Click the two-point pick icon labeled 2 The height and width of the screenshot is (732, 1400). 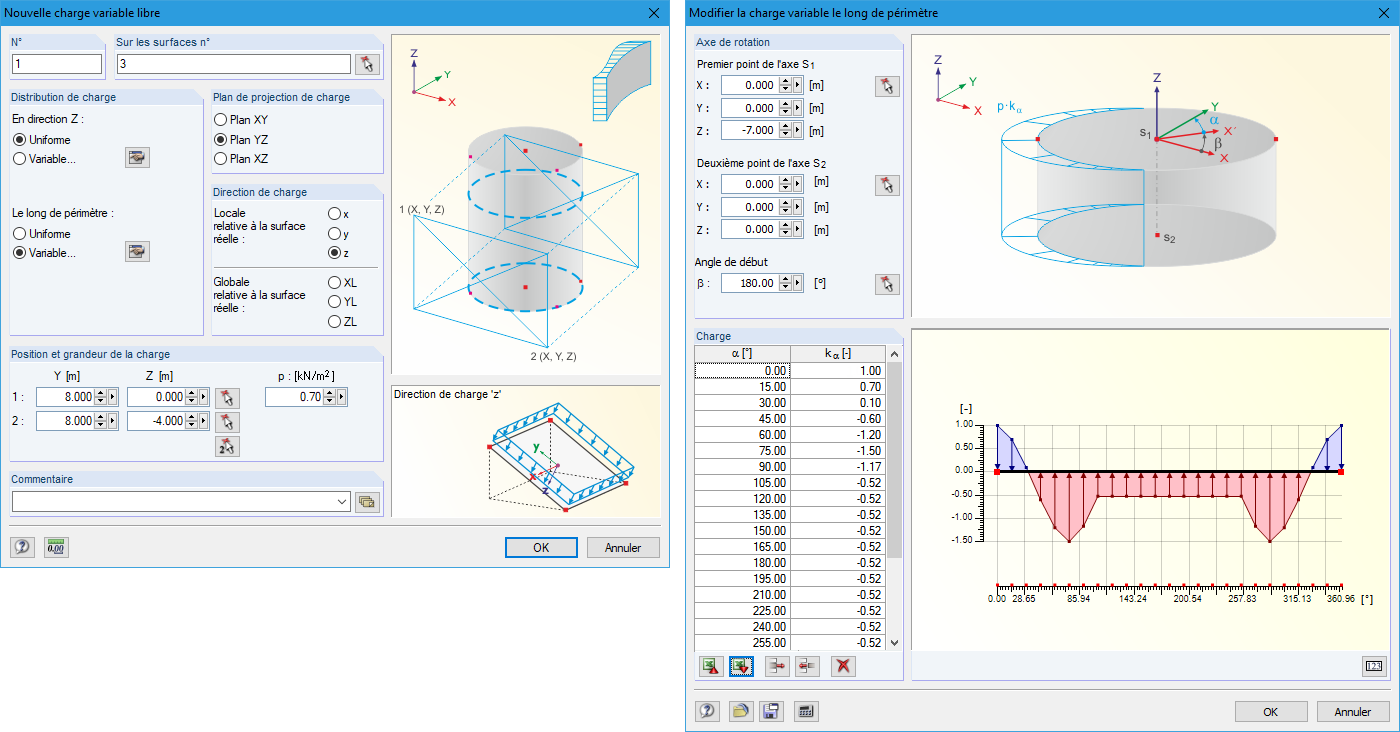[228, 446]
